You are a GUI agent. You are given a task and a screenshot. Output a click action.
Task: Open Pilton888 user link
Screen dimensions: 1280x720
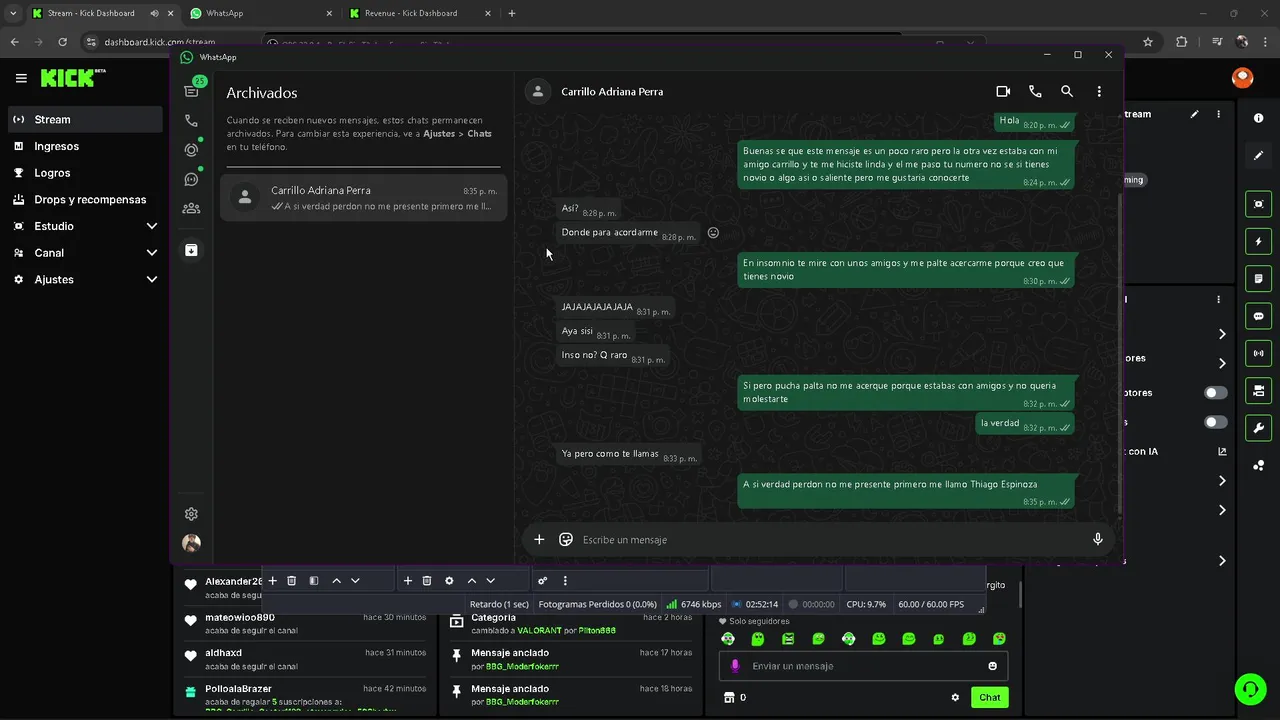pos(597,631)
